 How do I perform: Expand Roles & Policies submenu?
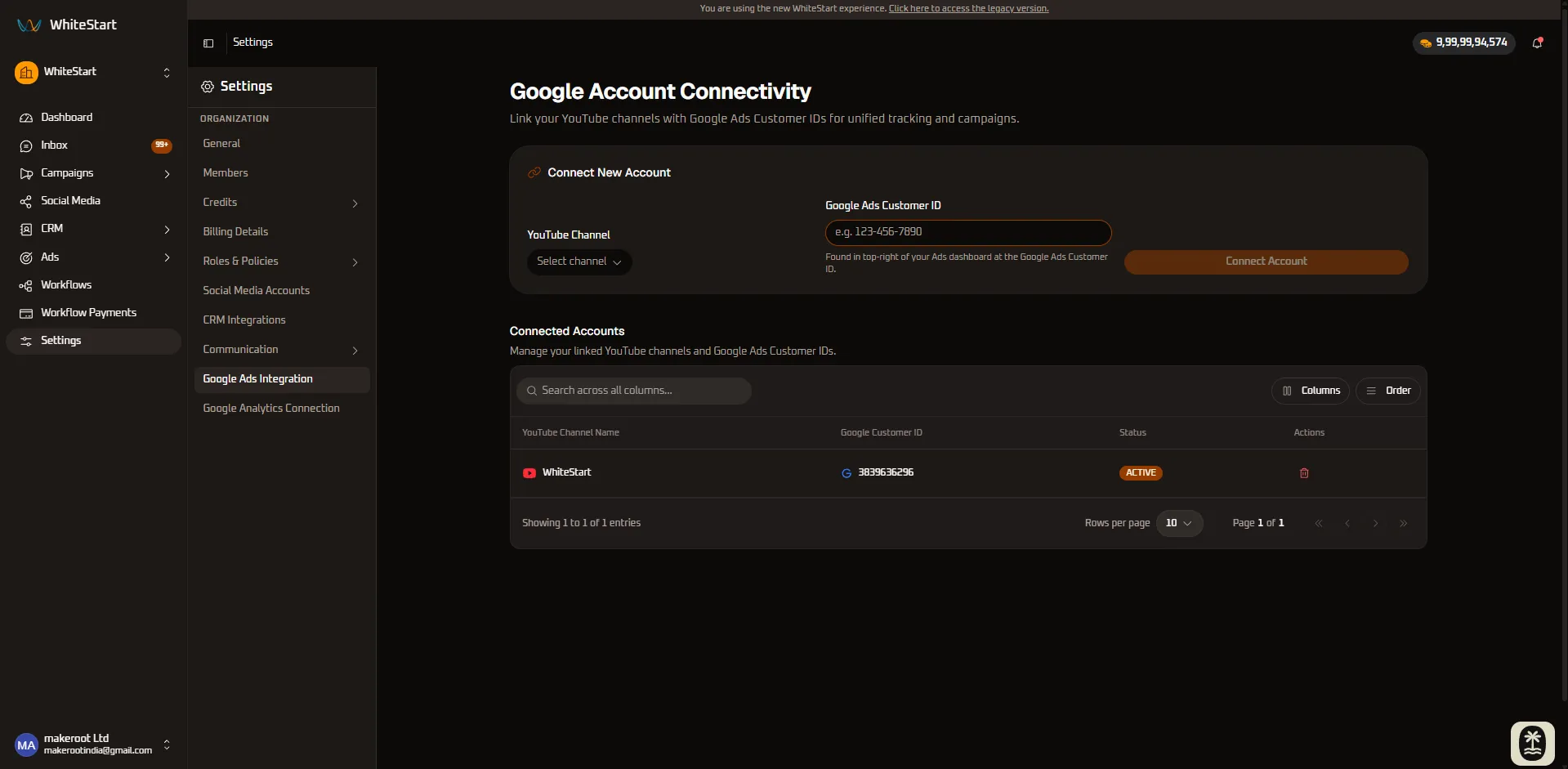tap(355, 262)
